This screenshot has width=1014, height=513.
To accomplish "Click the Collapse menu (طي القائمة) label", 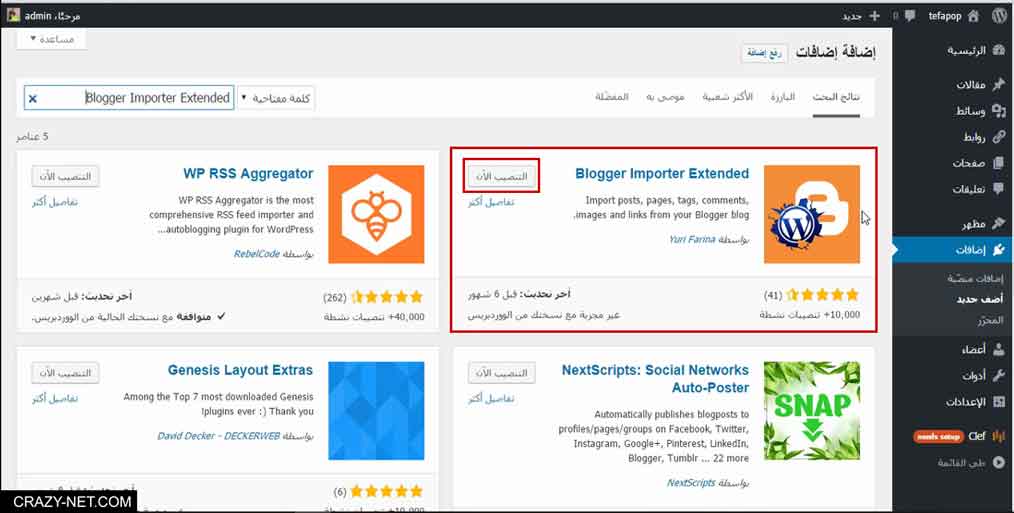I will [x=961, y=463].
